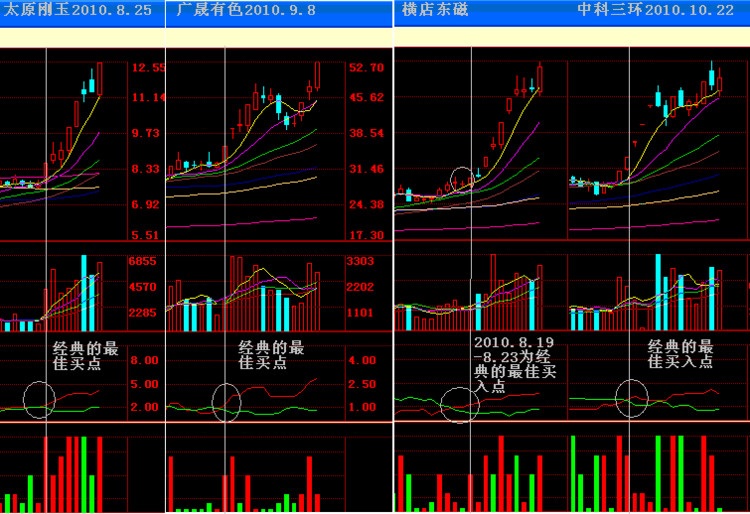Click the 2.00 indicator scale label
This screenshot has height=514, width=750.
pyautogui.click(x=144, y=407)
